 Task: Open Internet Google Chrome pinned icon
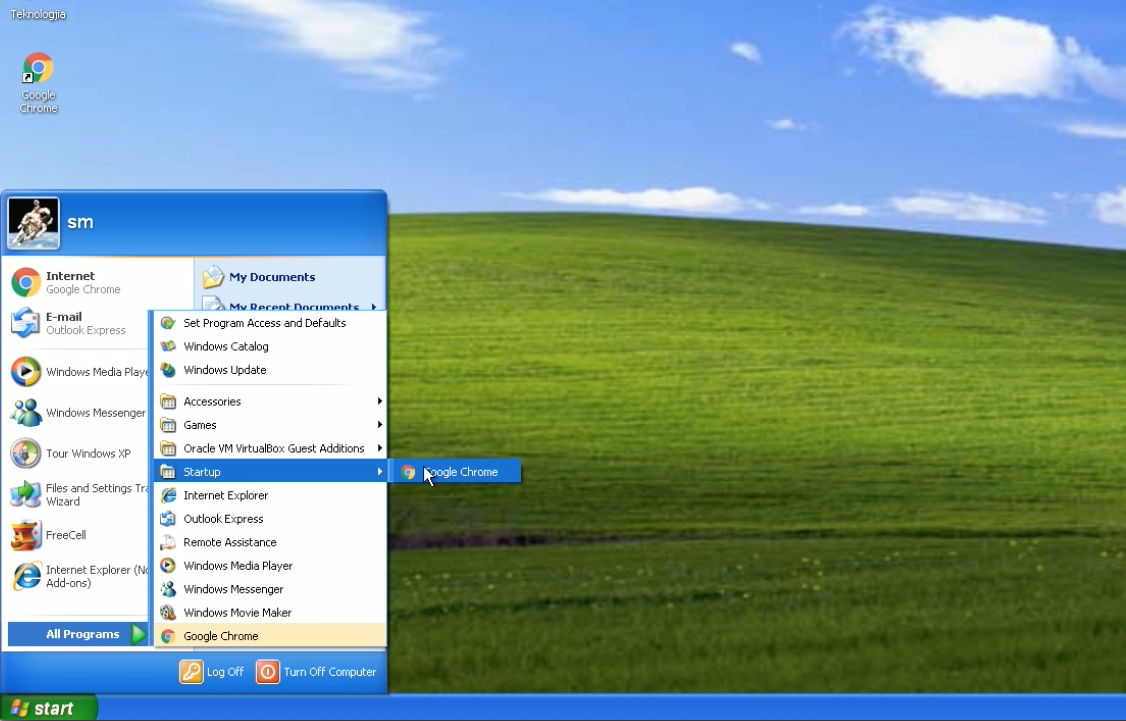click(26, 282)
